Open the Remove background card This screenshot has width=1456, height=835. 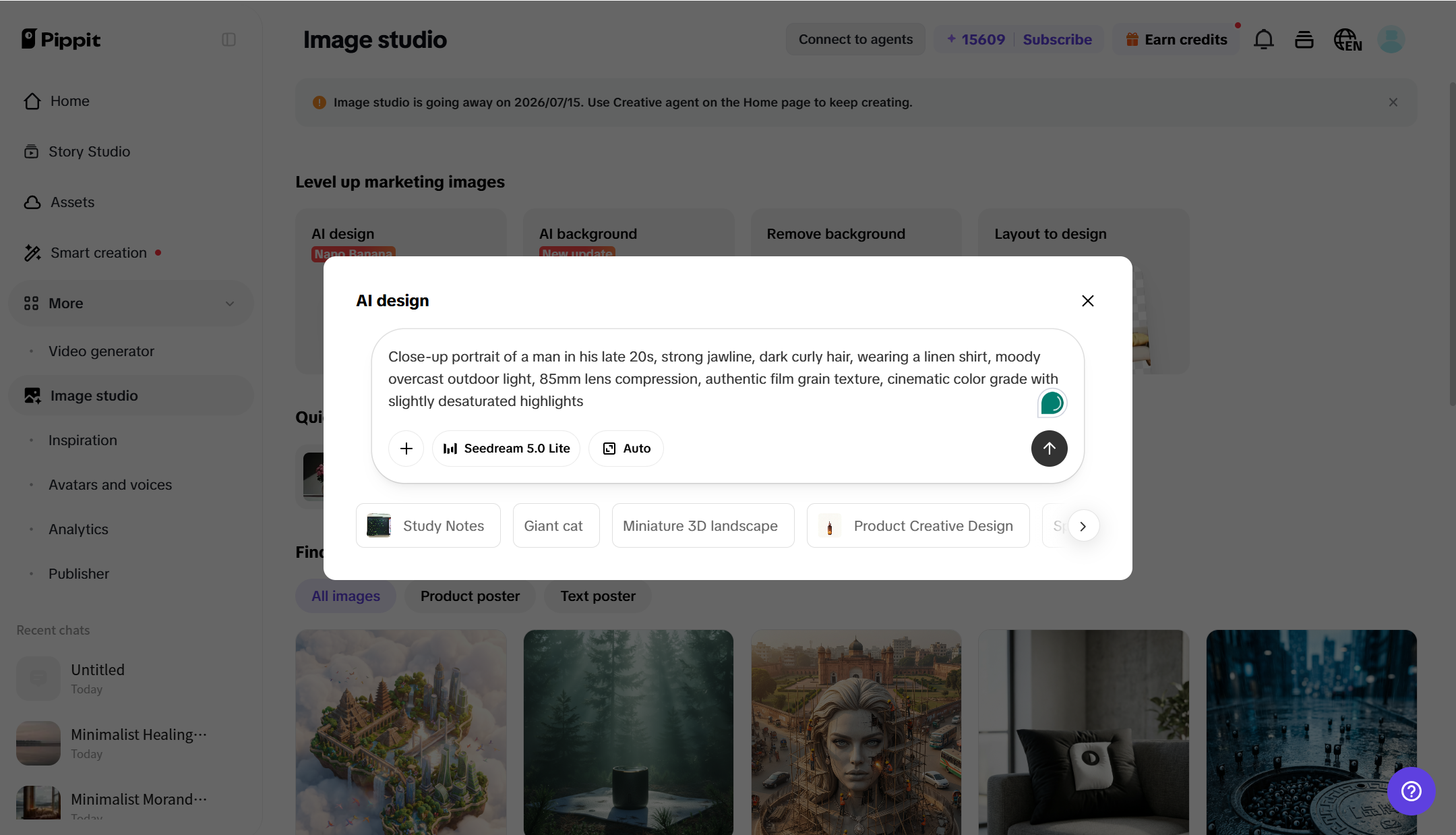(856, 233)
